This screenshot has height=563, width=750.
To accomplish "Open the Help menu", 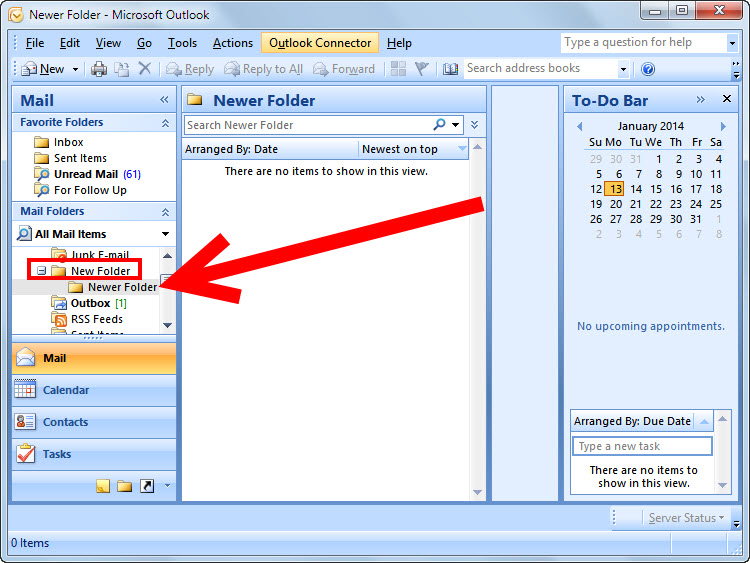I will click(x=399, y=43).
